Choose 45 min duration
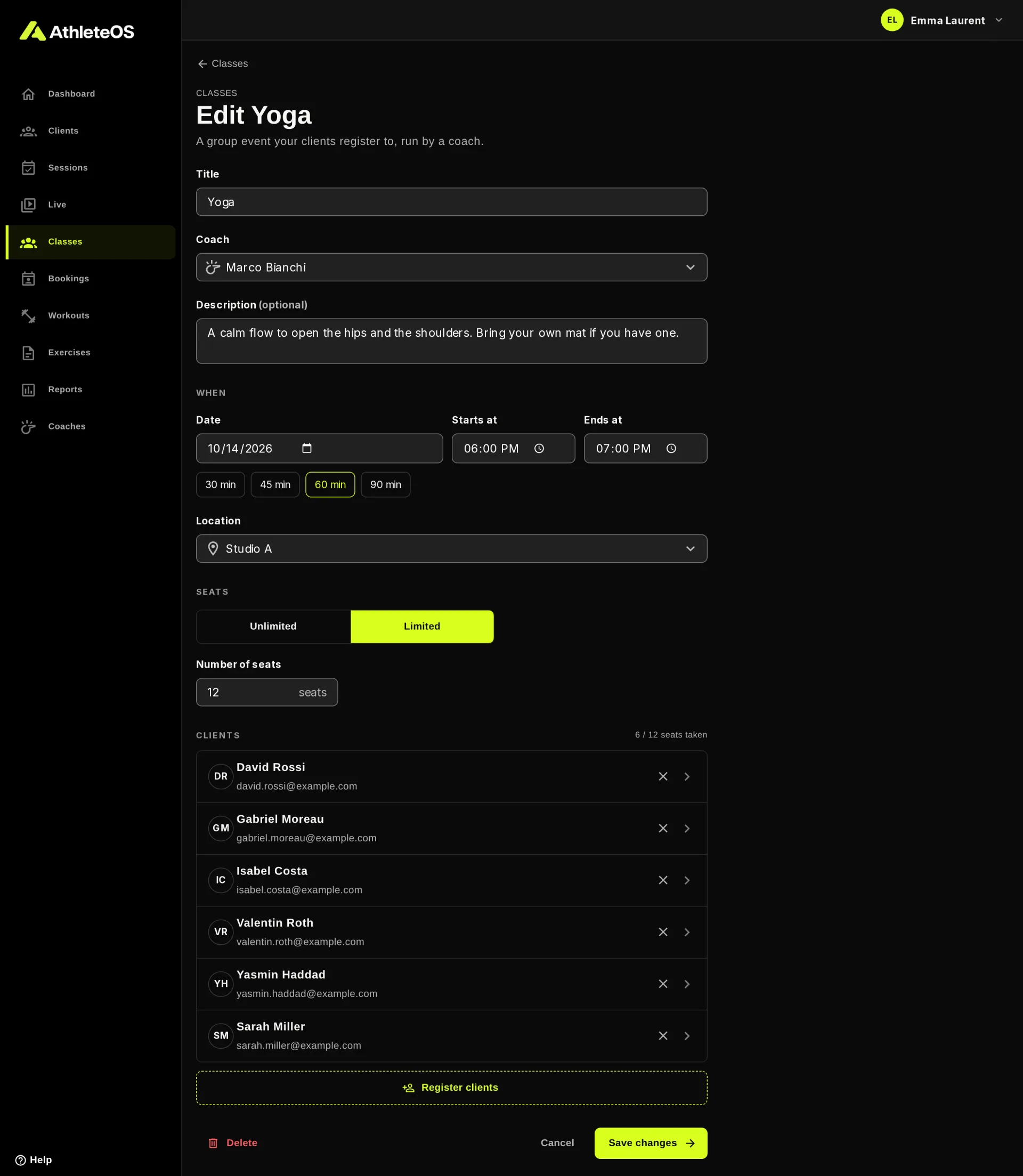 click(275, 485)
